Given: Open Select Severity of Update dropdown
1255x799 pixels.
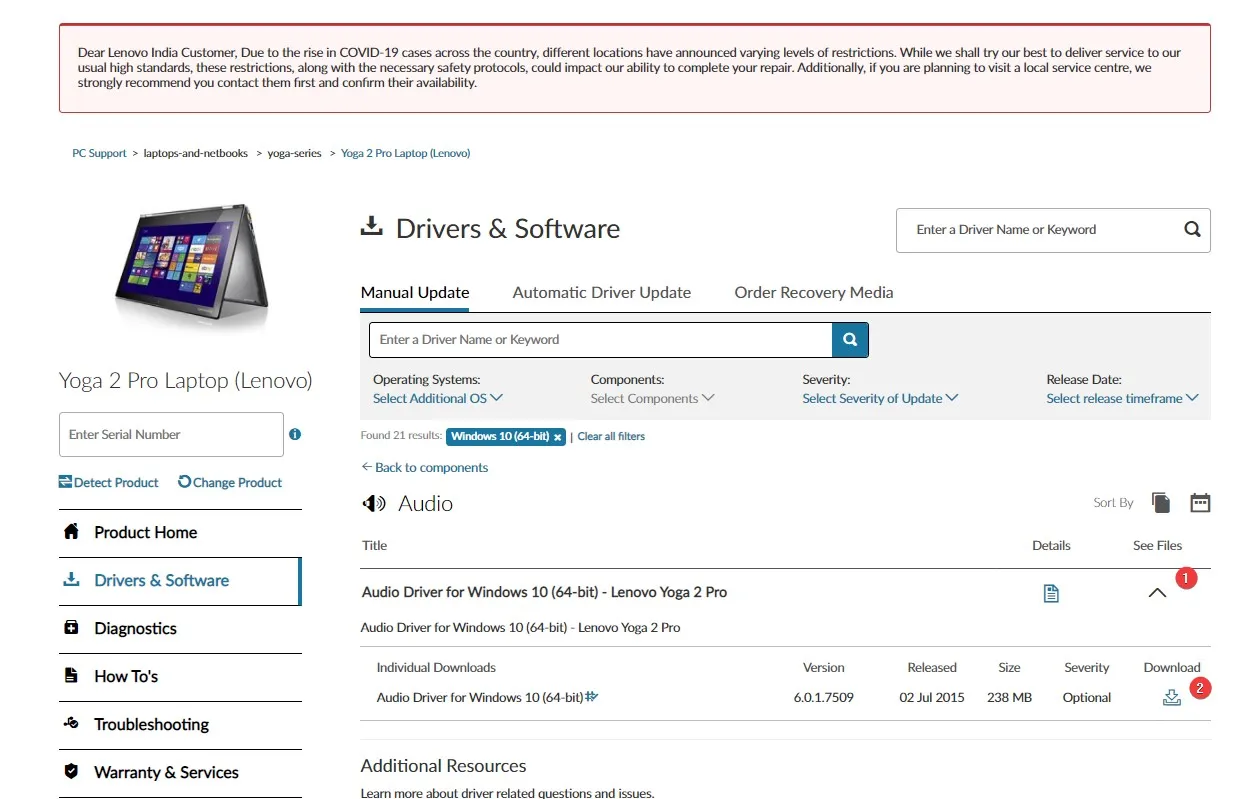Looking at the screenshot, I should pyautogui.click(x=880, y=398).
